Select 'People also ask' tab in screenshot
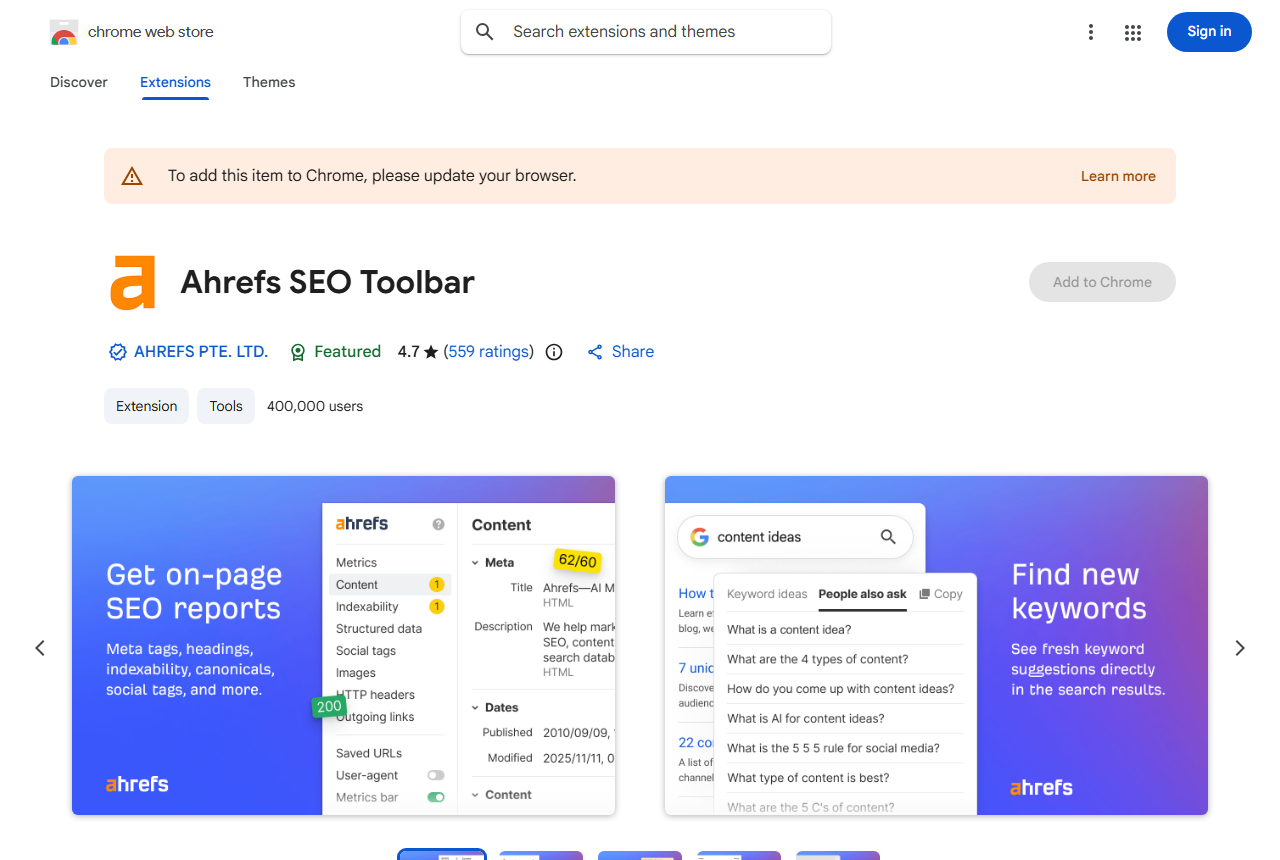 (x=862, y=594)
